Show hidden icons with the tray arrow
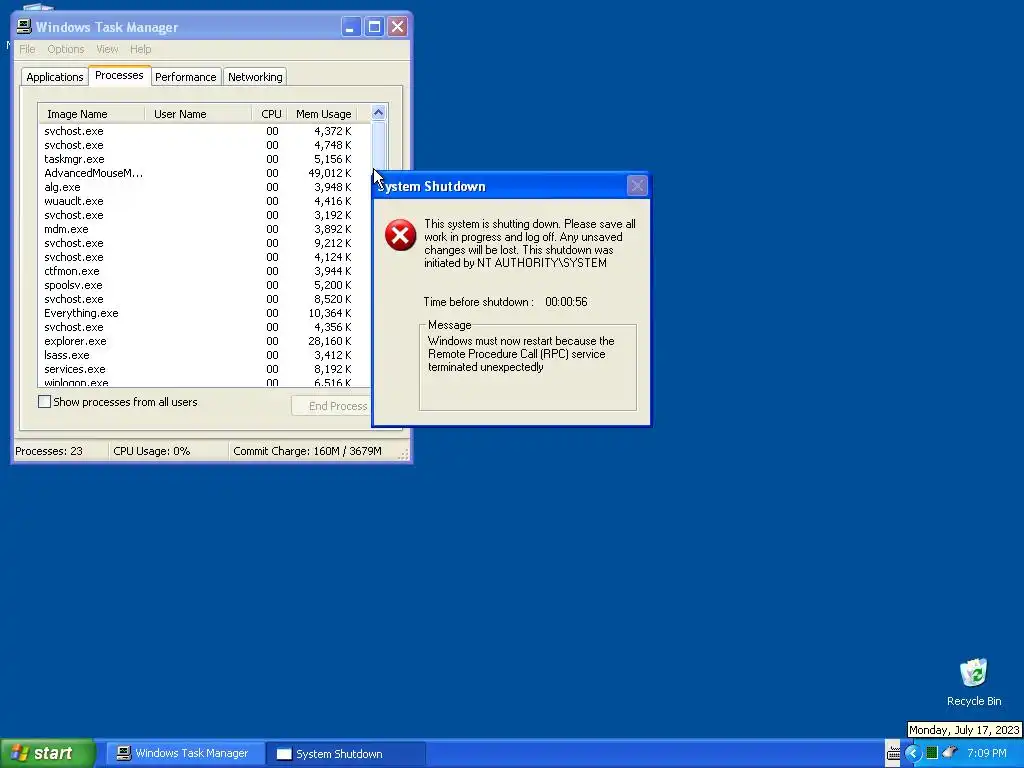Screen dimensions: 1024x768 [x=912, y=753]
